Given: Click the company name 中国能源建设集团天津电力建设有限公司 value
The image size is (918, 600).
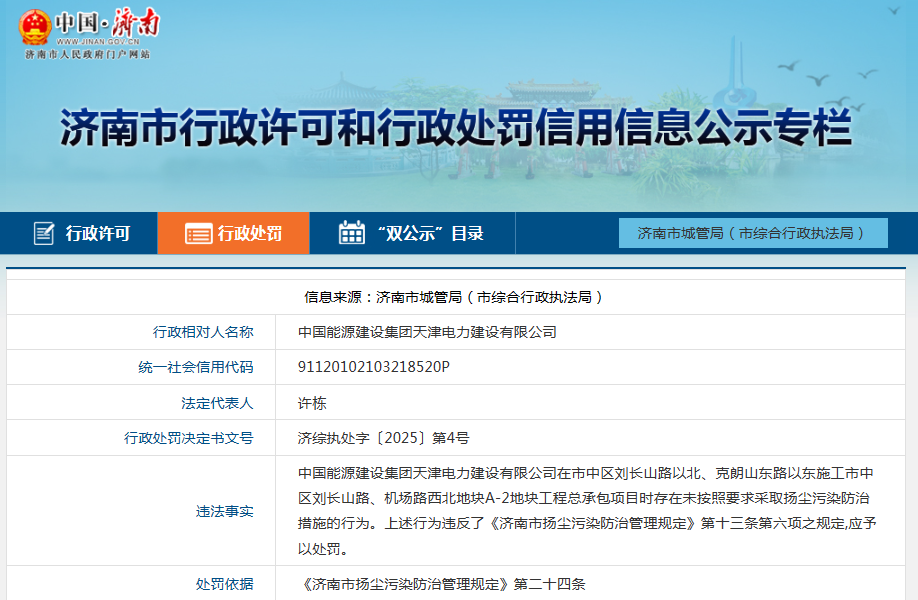Looking at the screenshot, I should point(427,332).
